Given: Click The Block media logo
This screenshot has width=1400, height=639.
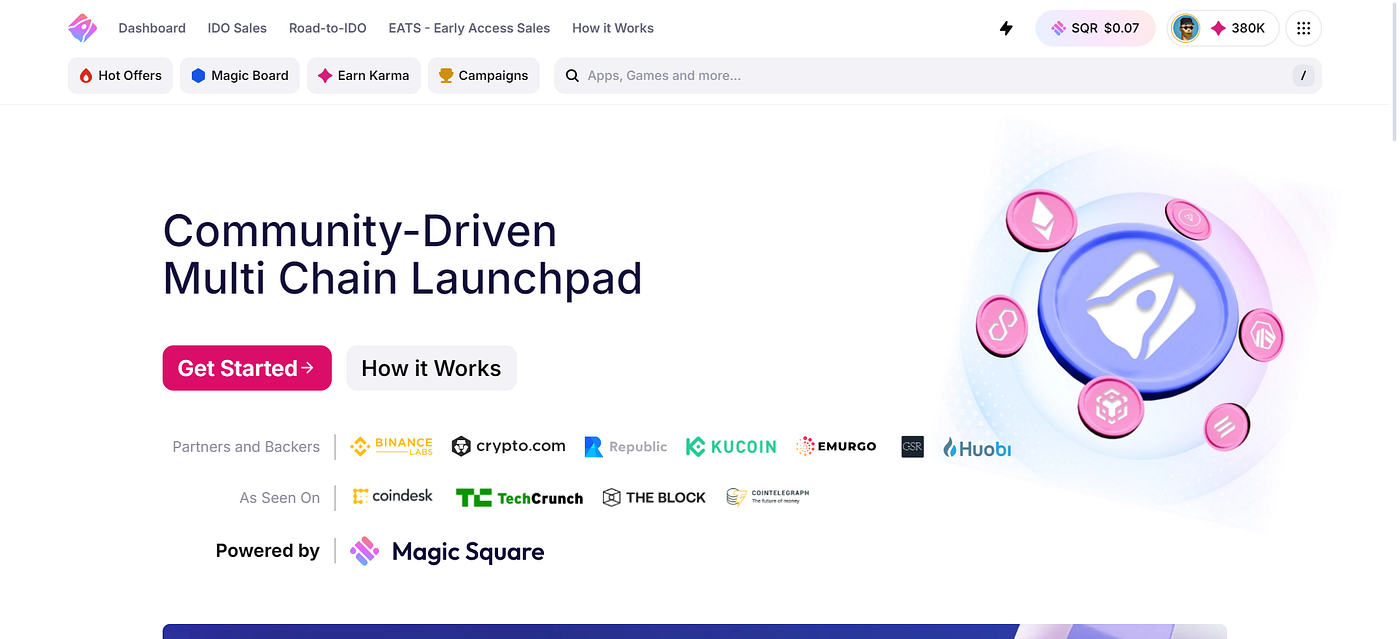Looking at the screenshot, I should pos(654,497).
